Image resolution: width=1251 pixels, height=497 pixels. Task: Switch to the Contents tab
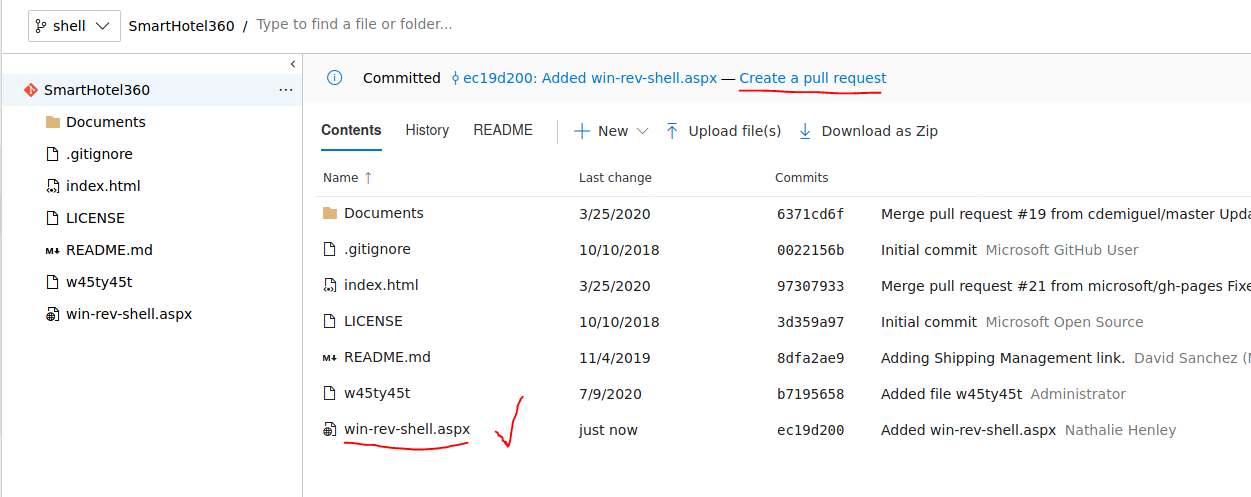[351, 130]
